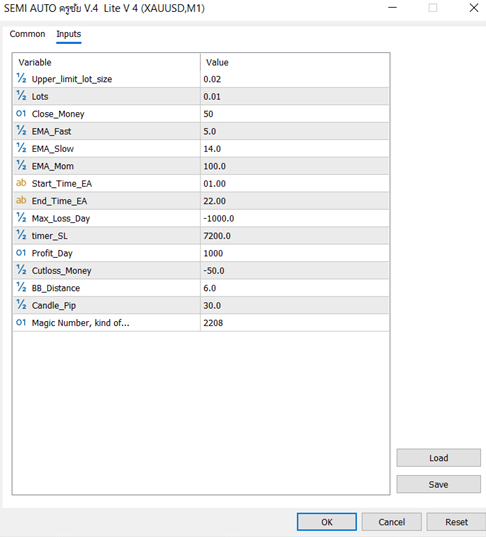
Task: Minimize the SEMI AUTO dialog window
Action: pos(392,8)
